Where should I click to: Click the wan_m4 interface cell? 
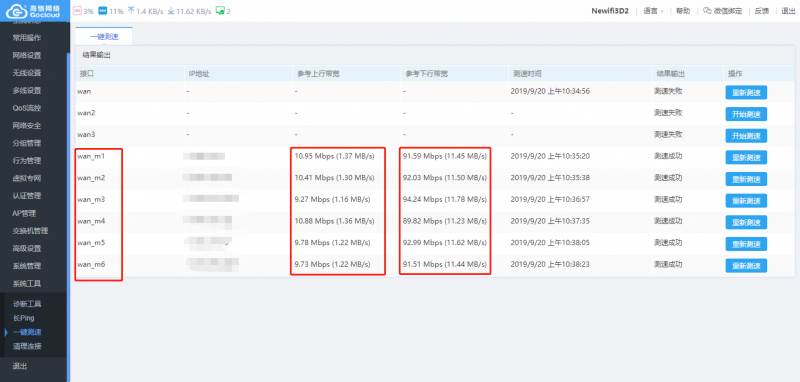pos(91,221)
